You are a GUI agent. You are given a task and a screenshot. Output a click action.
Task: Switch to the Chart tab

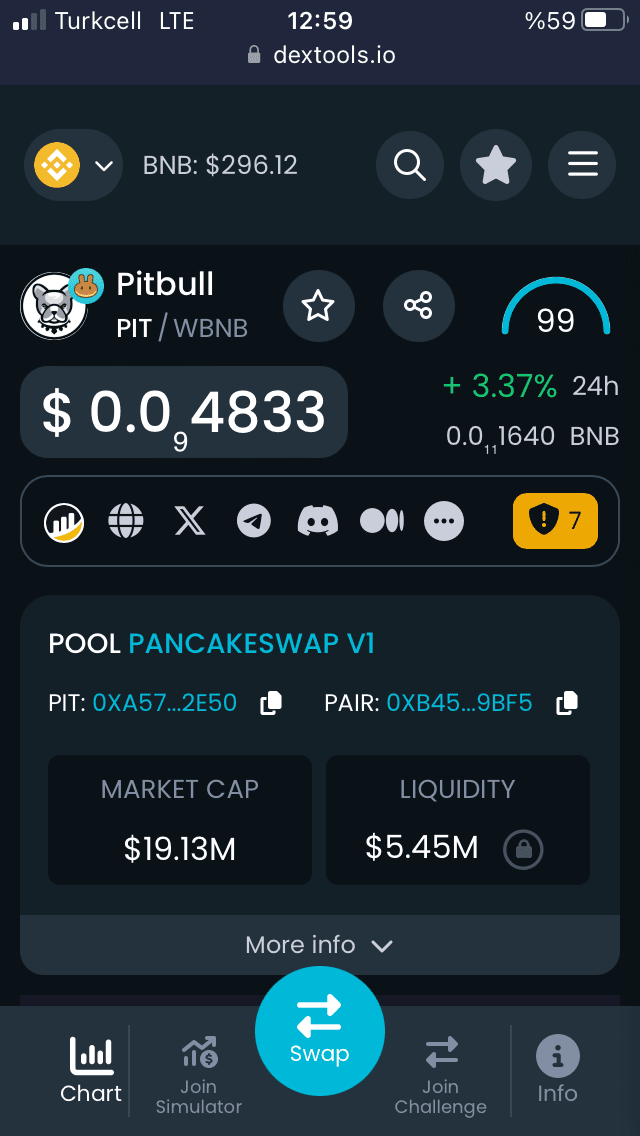(91, 1070)
